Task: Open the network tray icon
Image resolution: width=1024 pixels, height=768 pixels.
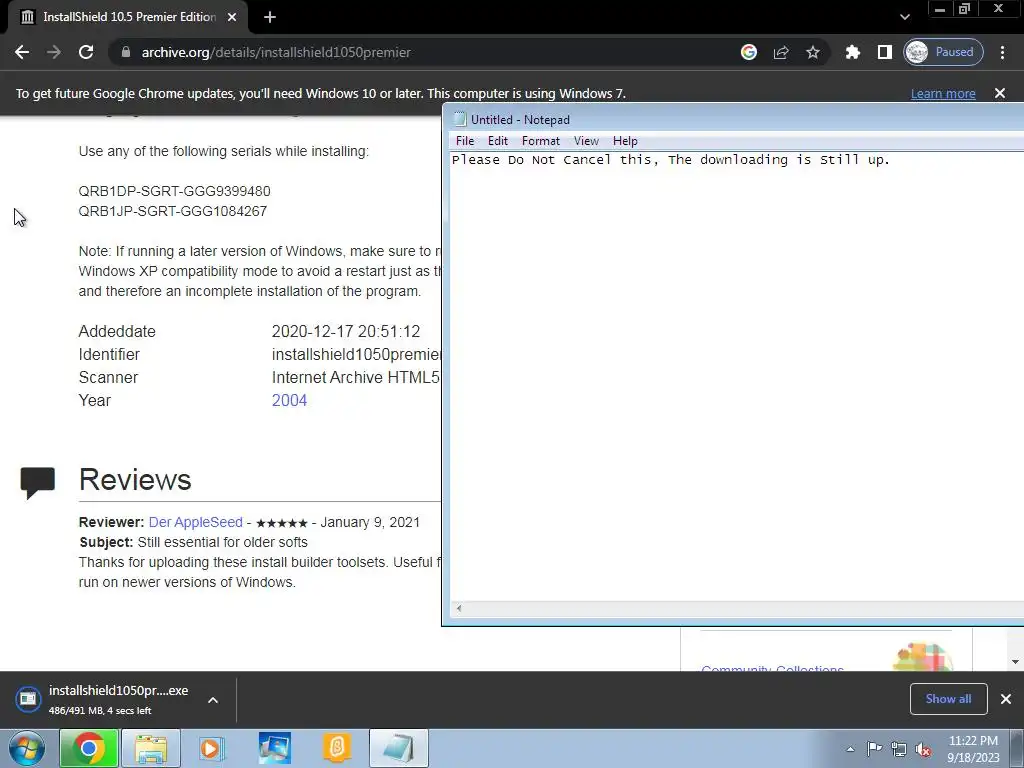Action: click(x=899, y=749)
